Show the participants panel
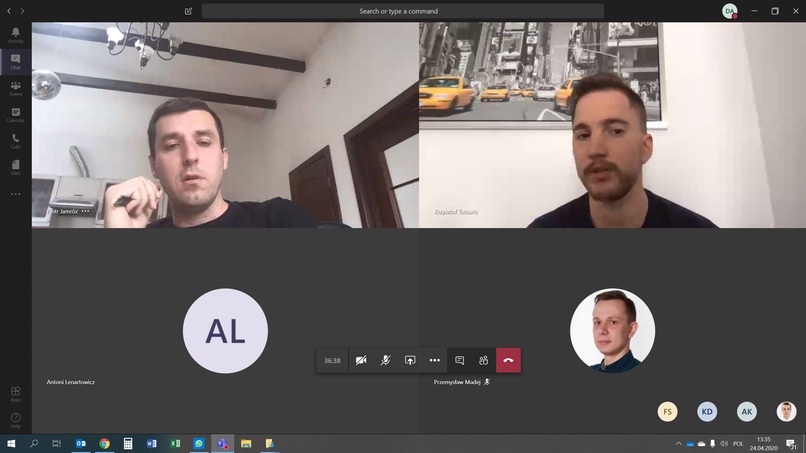Screen dimensions: 806x453 coord(484,360)
